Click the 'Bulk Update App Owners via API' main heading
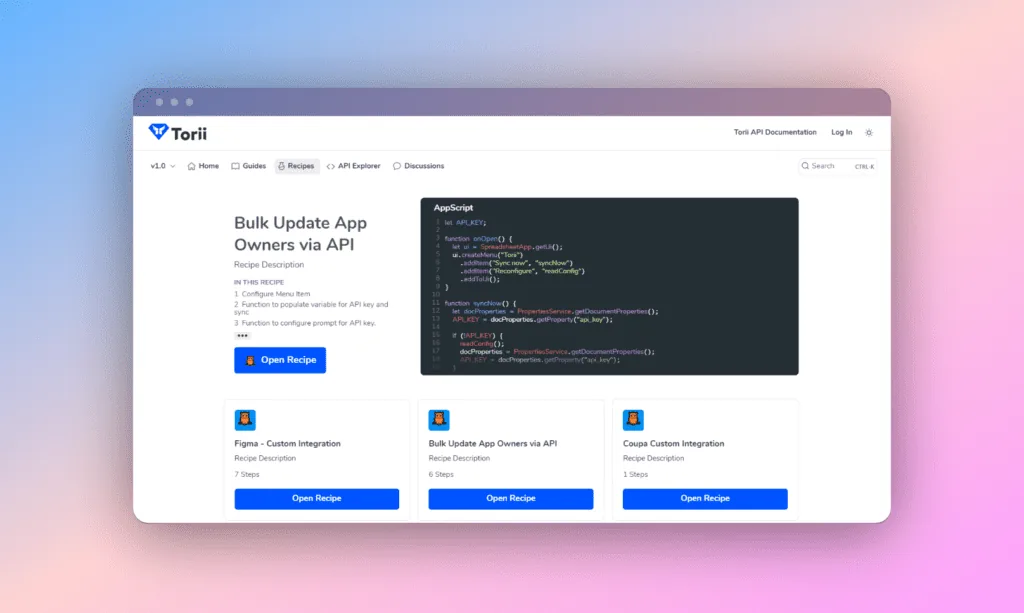Screen dimensions: 1024x613 (x=300, y=233)
